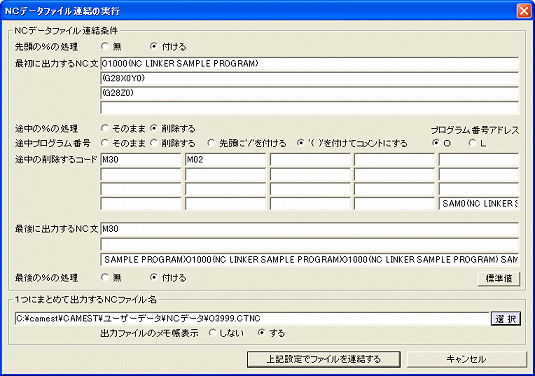Click the empty fourth initial NC line field

[x=309, y=108]
